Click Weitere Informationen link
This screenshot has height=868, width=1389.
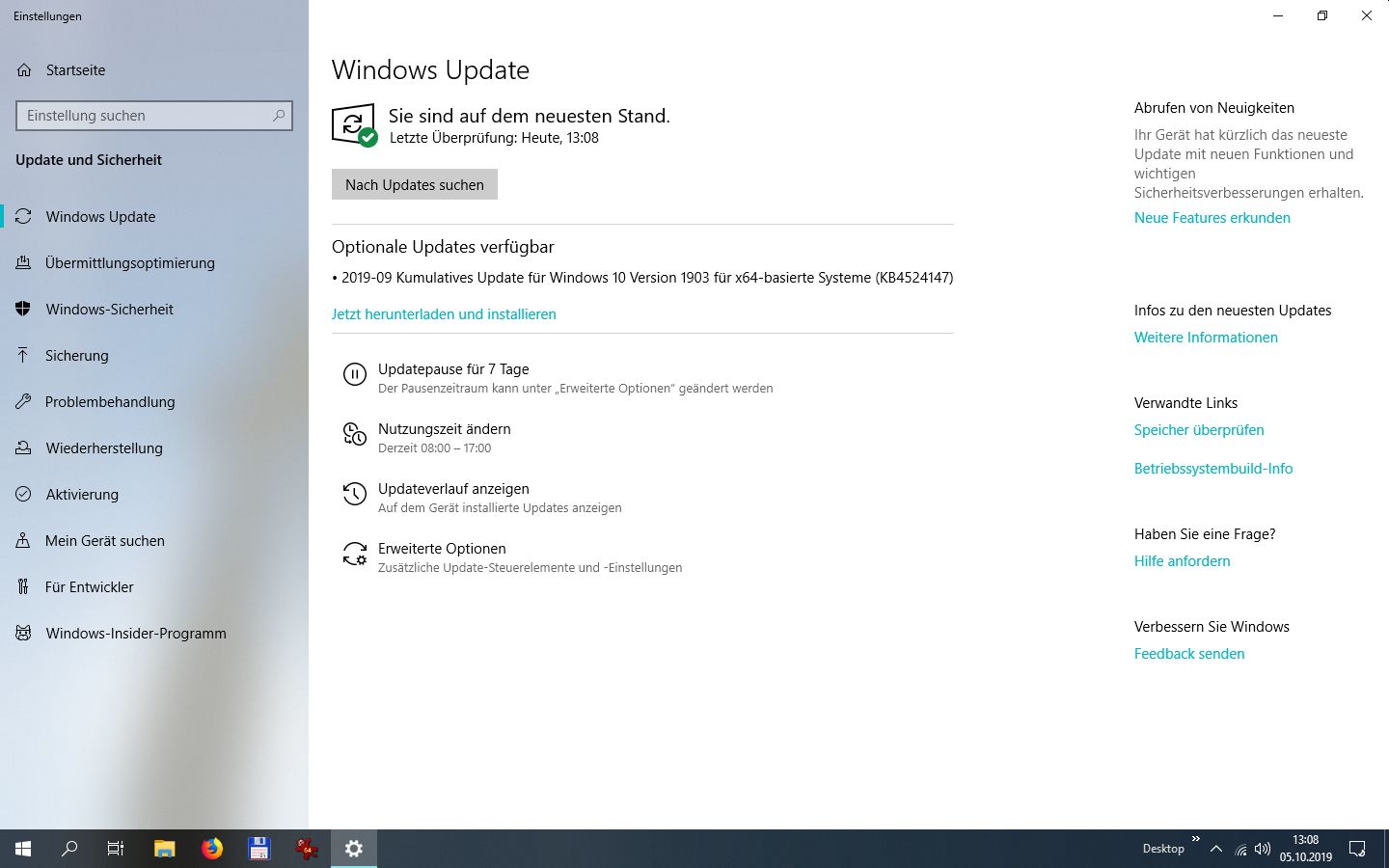point(1206,338)
